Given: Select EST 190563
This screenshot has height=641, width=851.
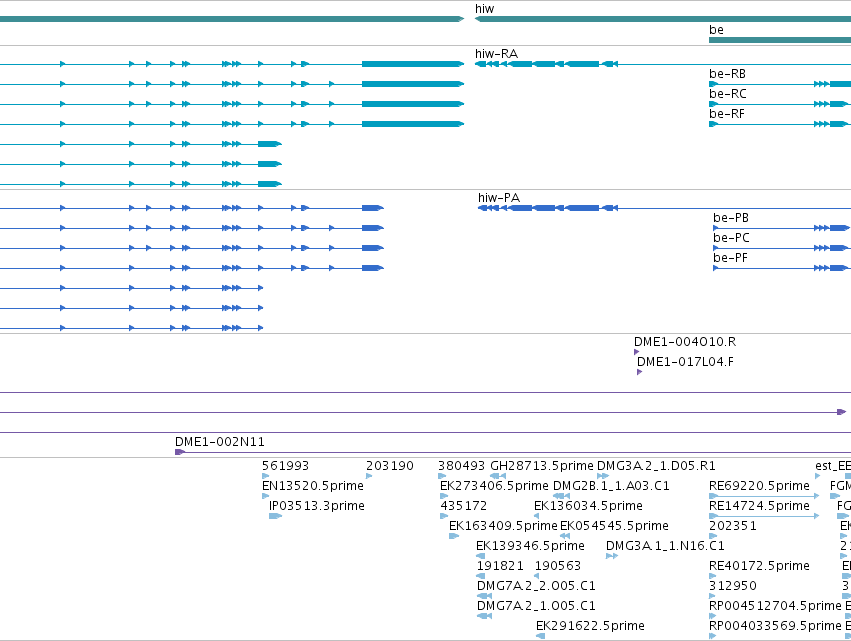Looking at the screenshot, I should tap(557, 566).
